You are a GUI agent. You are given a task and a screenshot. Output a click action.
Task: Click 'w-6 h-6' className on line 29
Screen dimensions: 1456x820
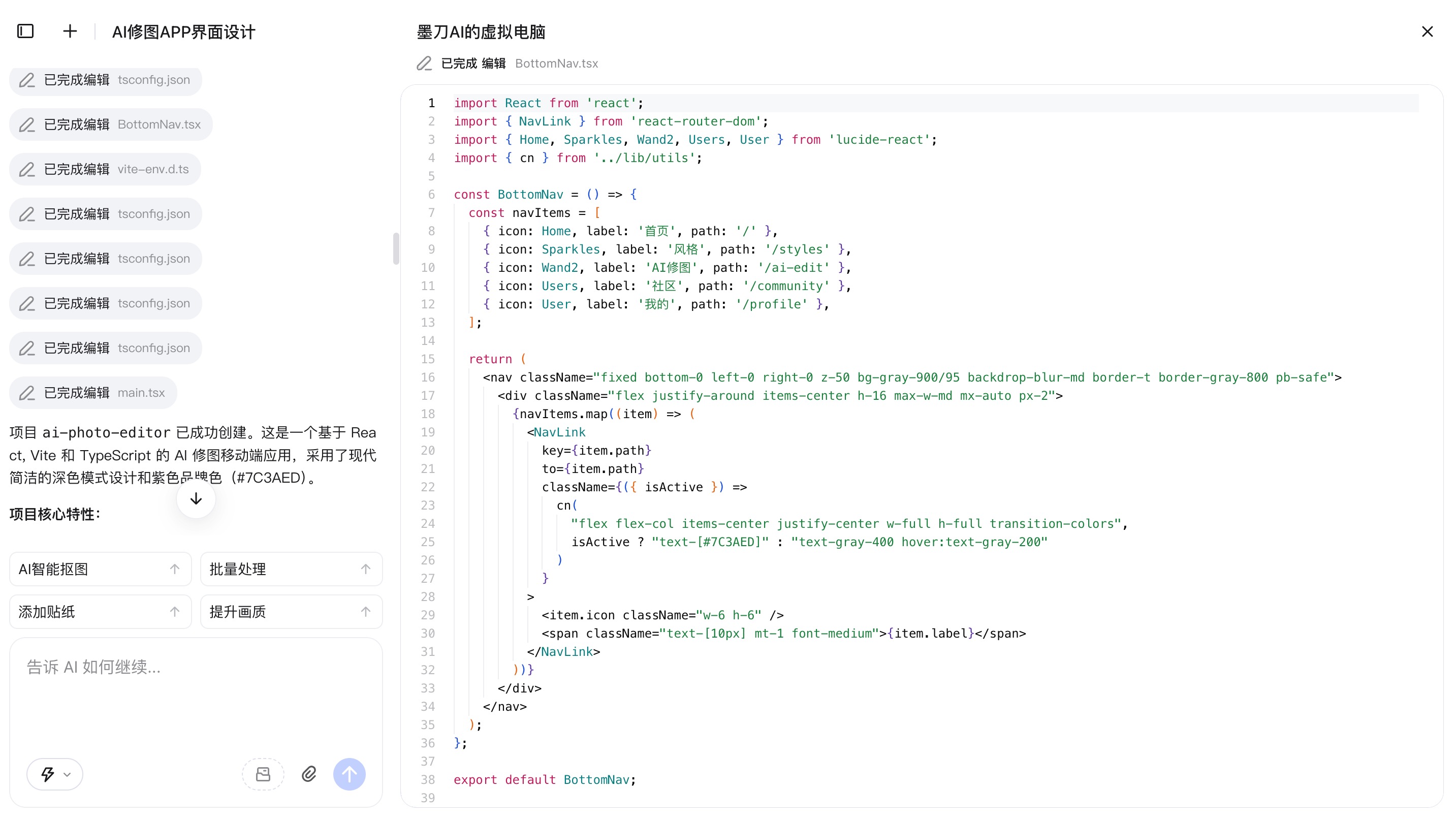[729, 615]
